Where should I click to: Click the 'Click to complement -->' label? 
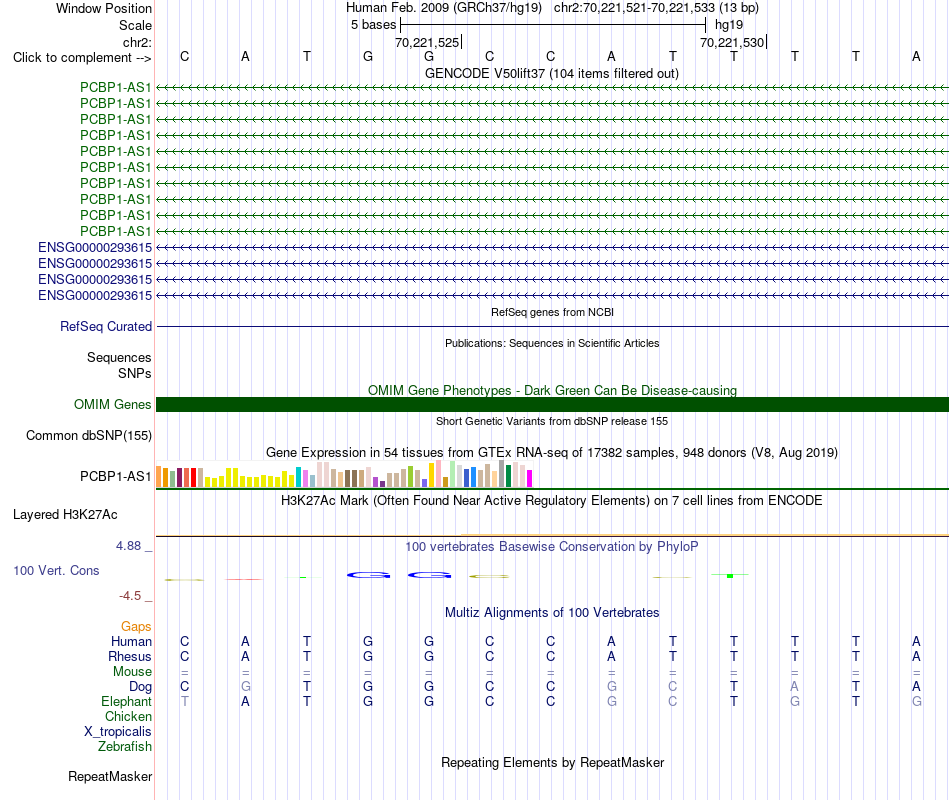point(82,58)
